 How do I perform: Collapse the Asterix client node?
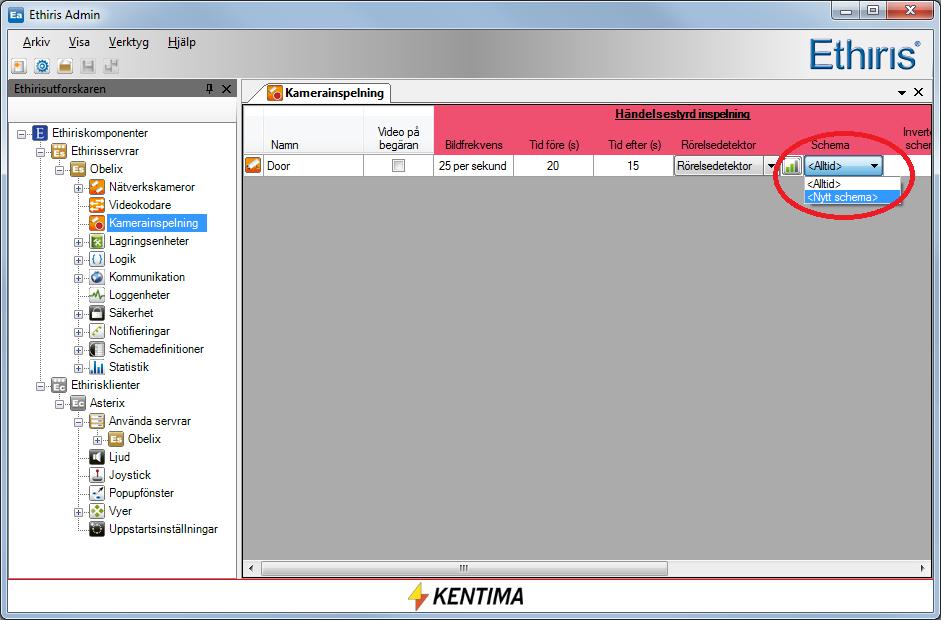[x=59, y=404]
